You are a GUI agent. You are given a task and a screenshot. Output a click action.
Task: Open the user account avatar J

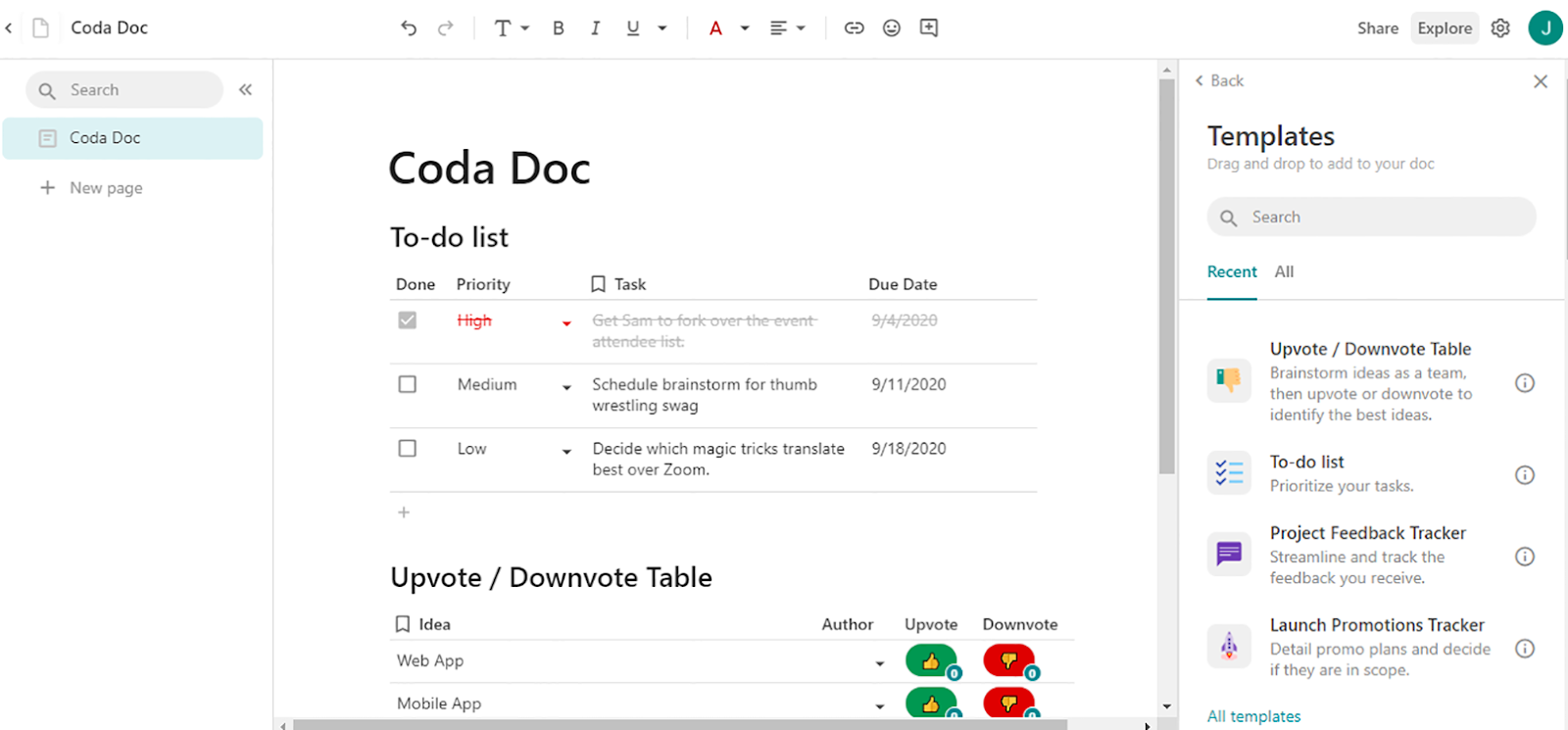(x=1545, y=27)
